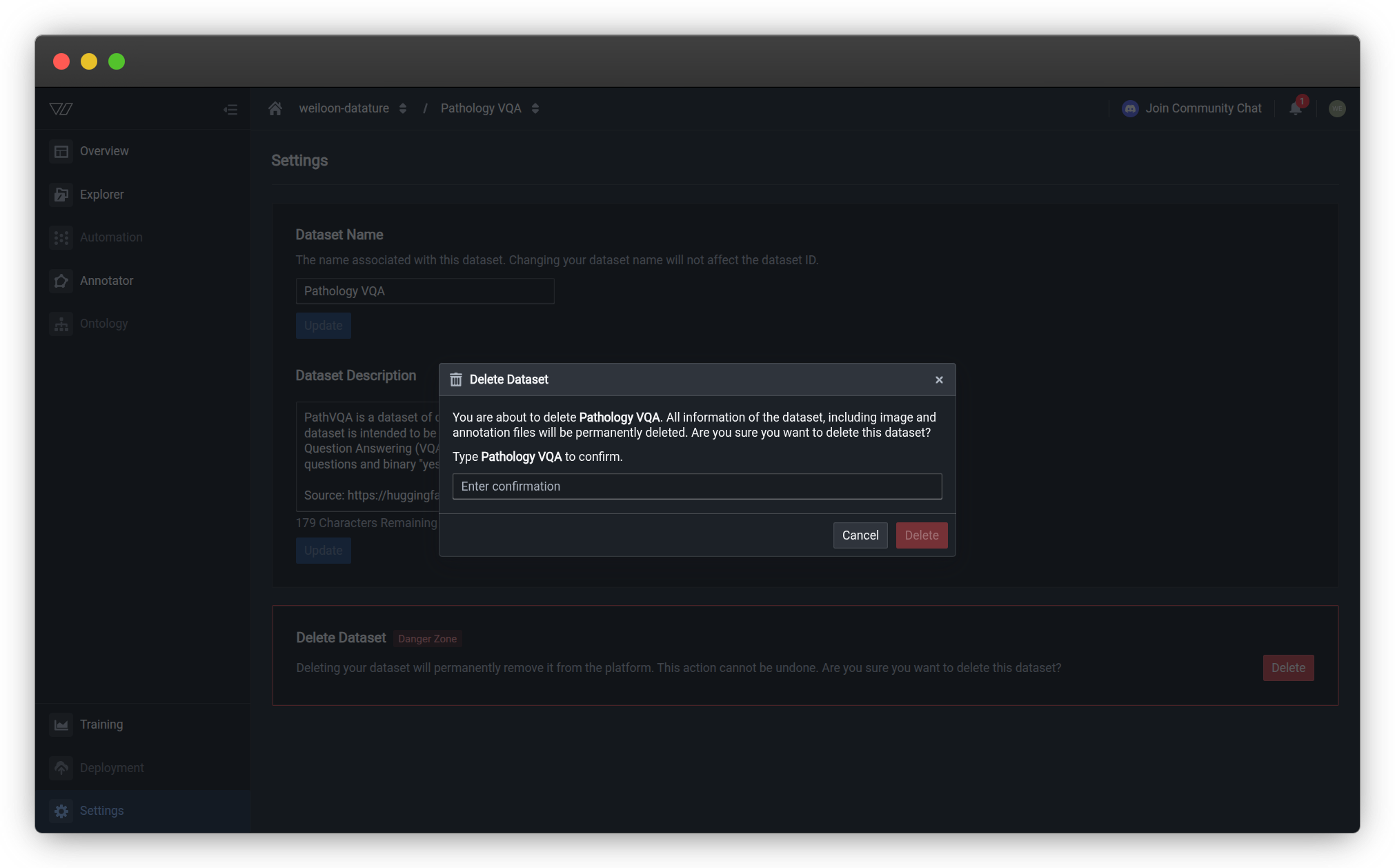Click the home icon in the breadcrumb

point(275,108)
